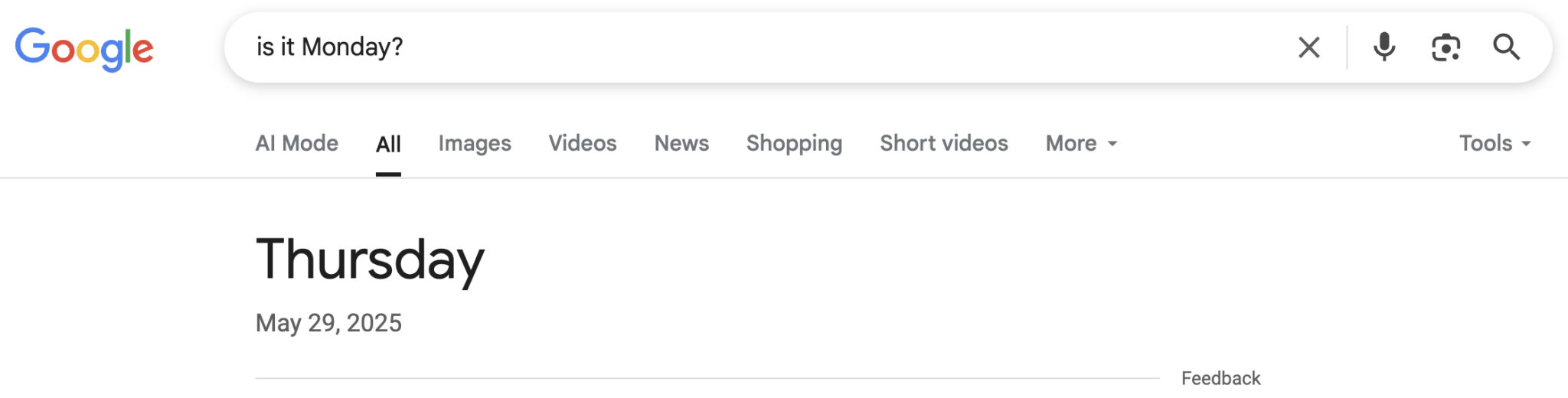This screenshot has height=398, width=1568.
Task: Switch to the Shopping tab
Action: [x=794, y=143]
